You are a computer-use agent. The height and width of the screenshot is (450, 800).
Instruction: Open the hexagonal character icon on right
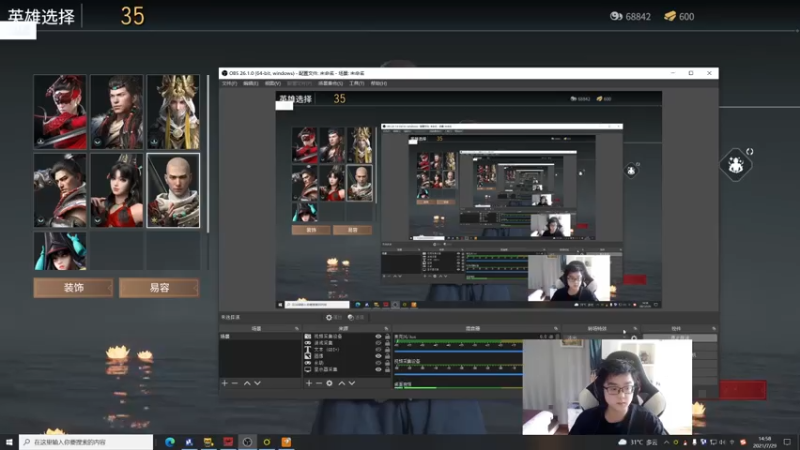(x=736, y=165)
